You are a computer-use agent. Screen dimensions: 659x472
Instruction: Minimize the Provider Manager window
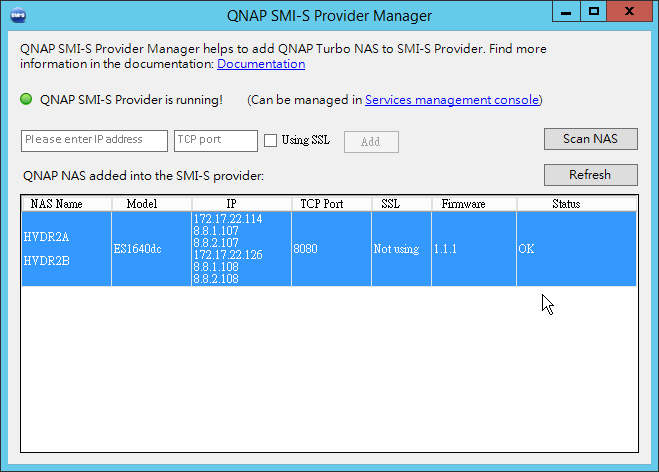coord(566,12)
